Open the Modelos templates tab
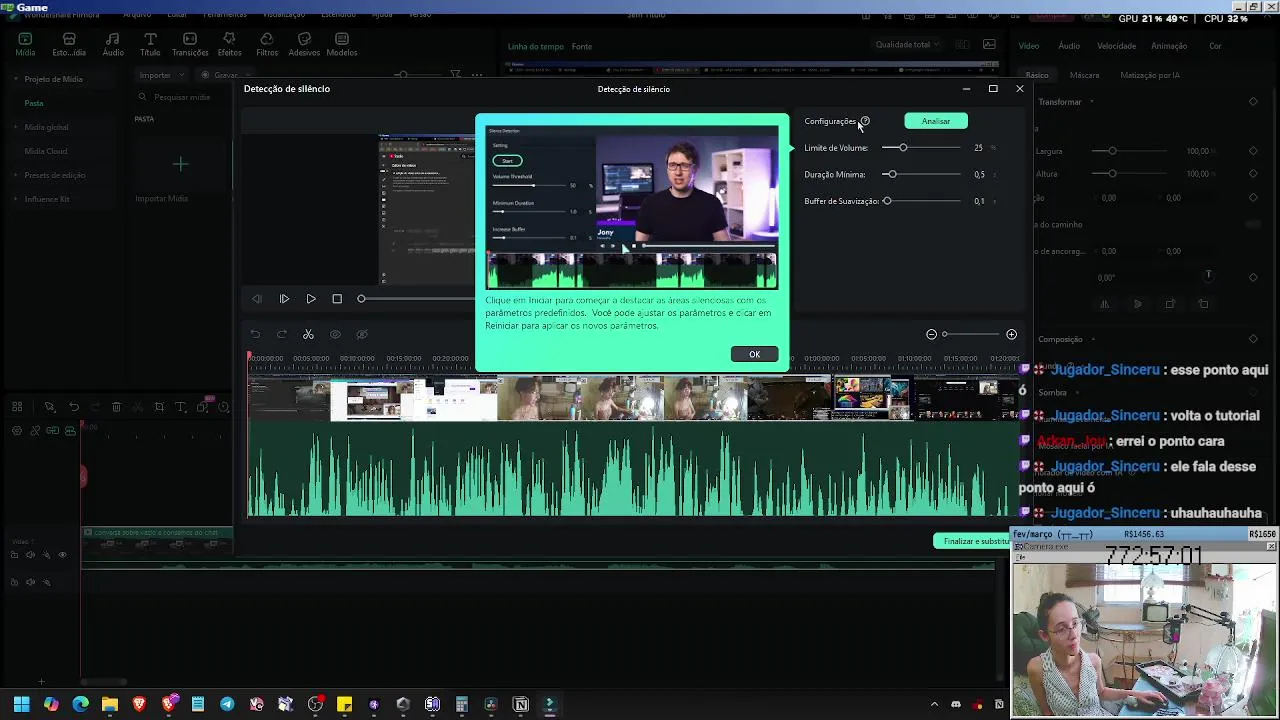 pyautogui.click(x=342, y=44)
